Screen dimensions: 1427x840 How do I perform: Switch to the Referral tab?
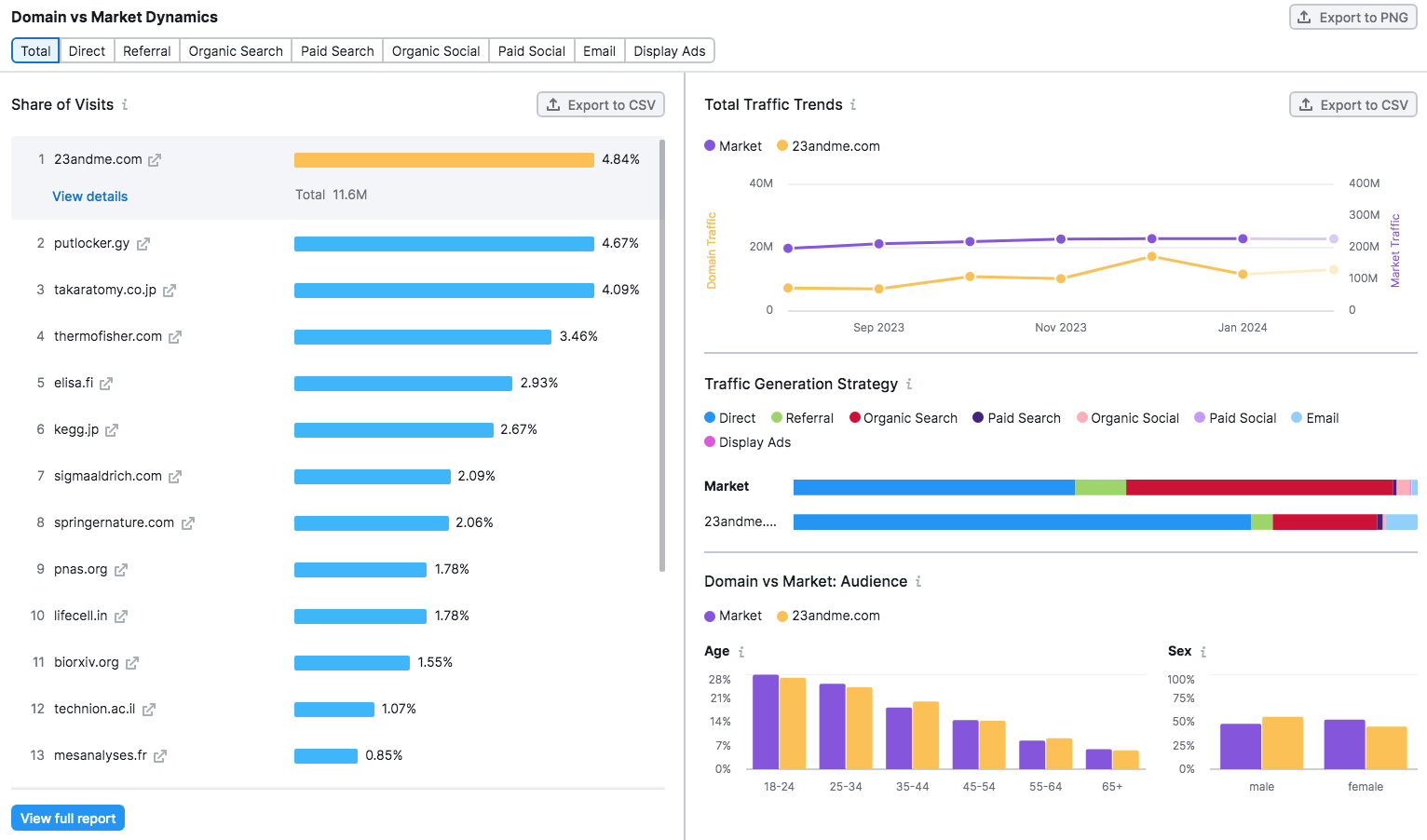point(147,51)
